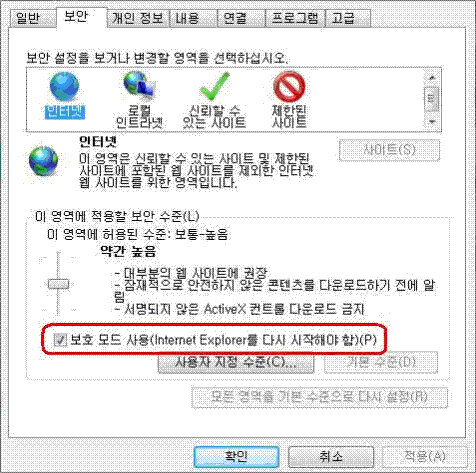
Task: Switch to the 개인 정보 tab
Action: [x=138, y=18]
